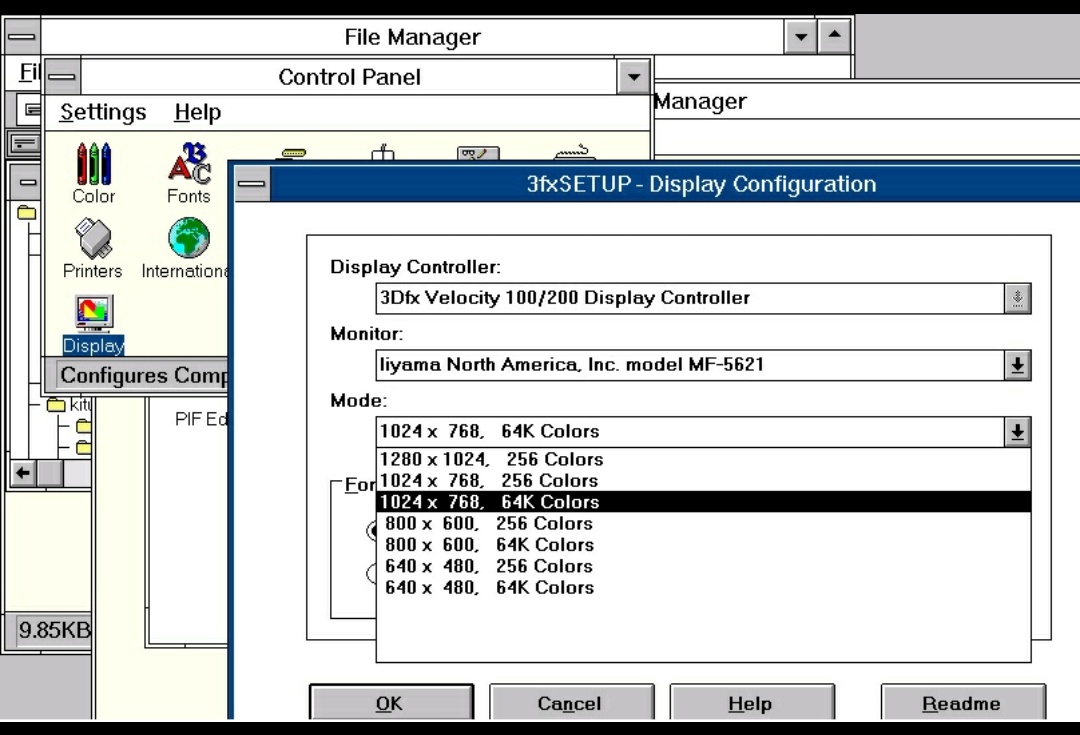This screenshot has width=1080, height=735.
Task: Expand the Monitor dropdown arrow
Action: 1017,365
